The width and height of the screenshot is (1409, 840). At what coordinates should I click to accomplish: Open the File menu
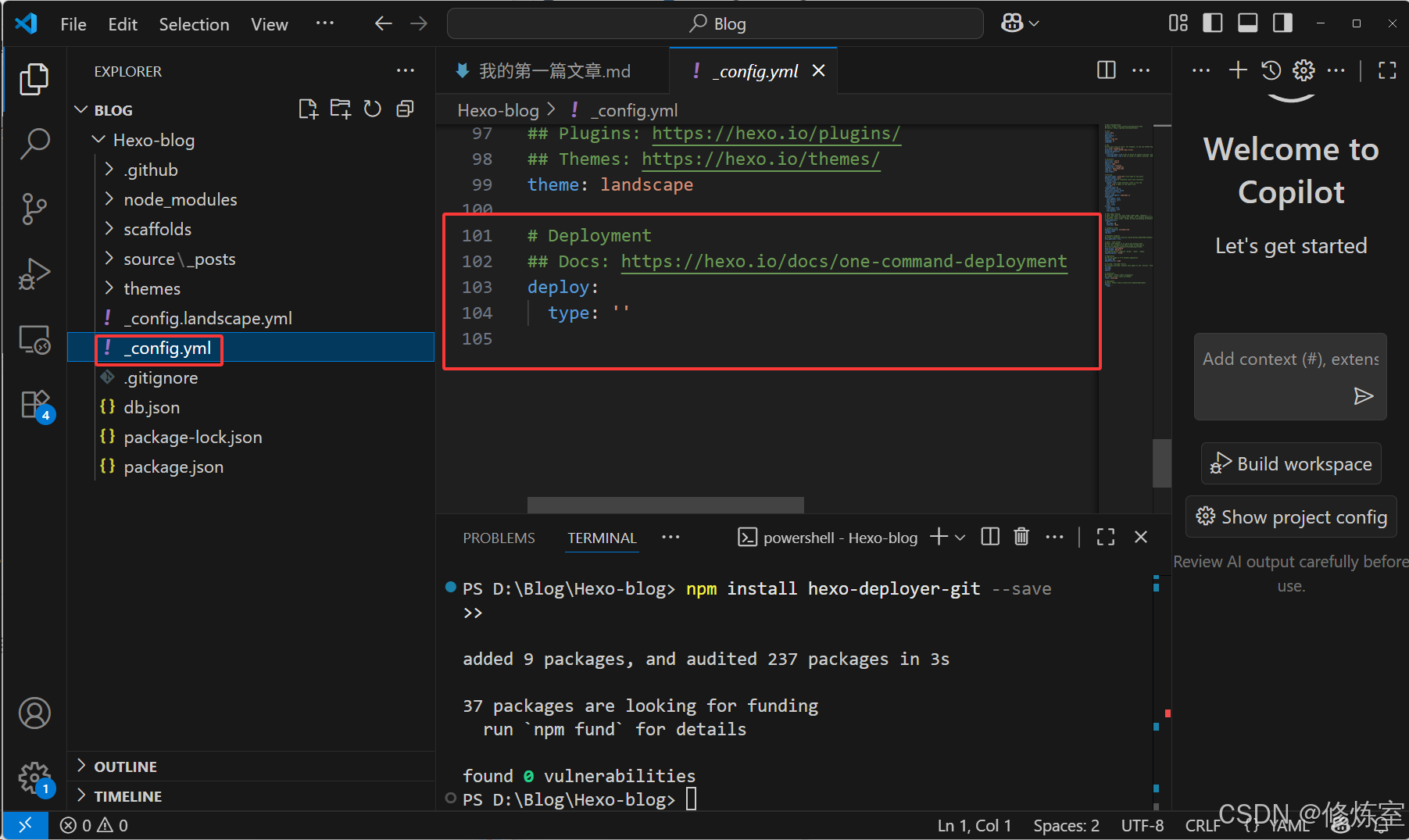click(x=73, y=24)
